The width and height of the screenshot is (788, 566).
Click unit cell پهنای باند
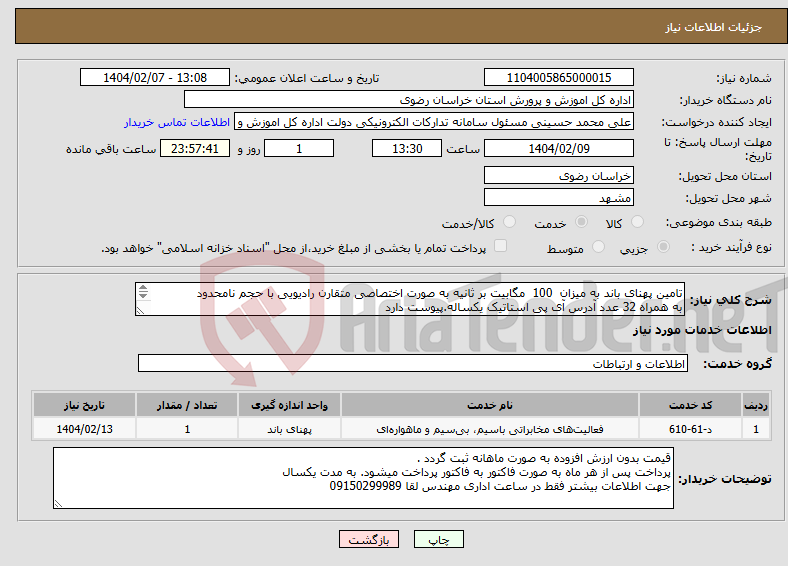tap(289, 429)
